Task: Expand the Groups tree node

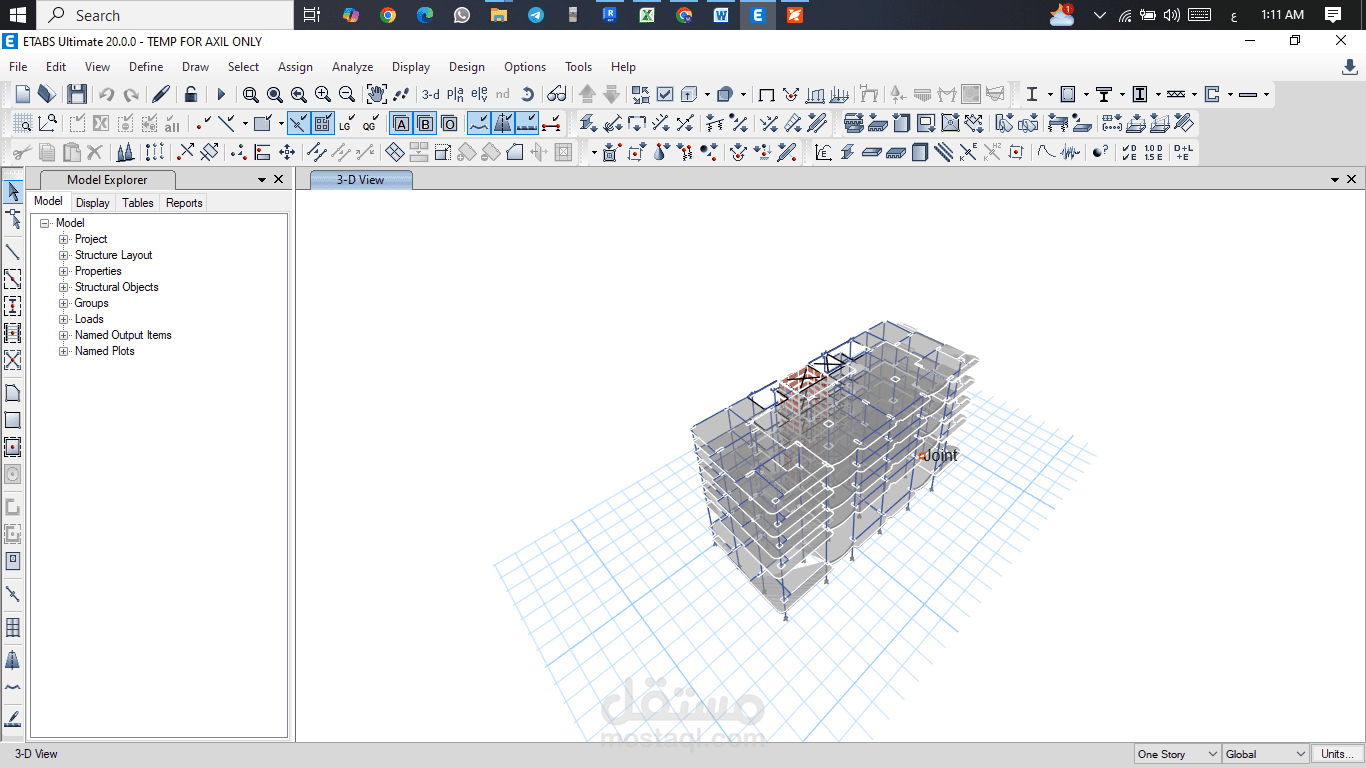Action: [x=64, y=303]
